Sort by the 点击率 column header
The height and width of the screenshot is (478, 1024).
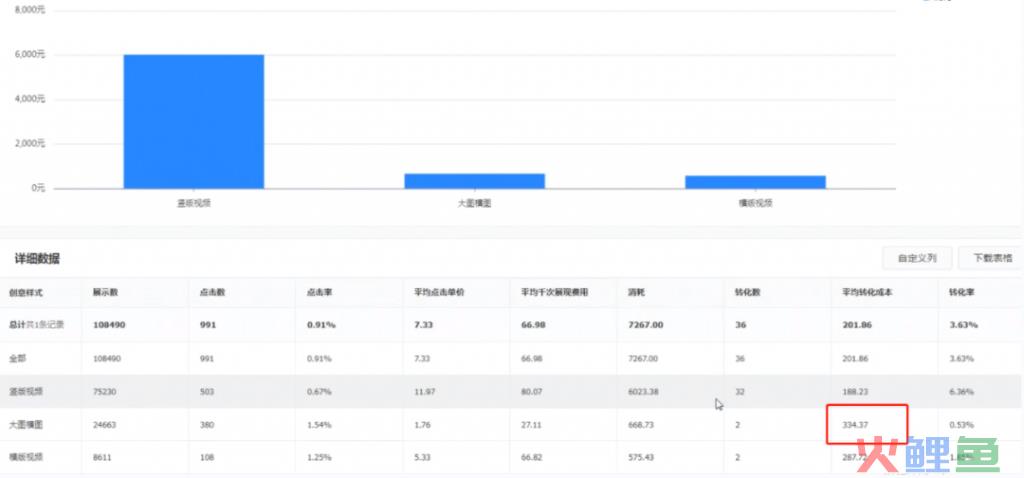click(319, 293)
